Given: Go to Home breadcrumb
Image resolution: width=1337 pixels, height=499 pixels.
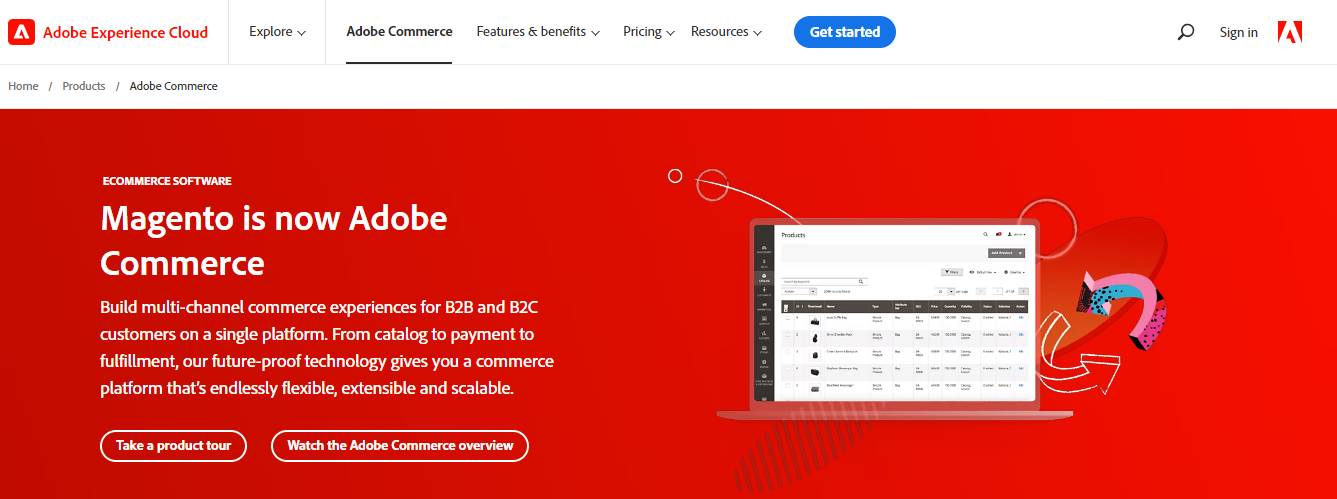Looking at the screenshot, I should (23, 86).
